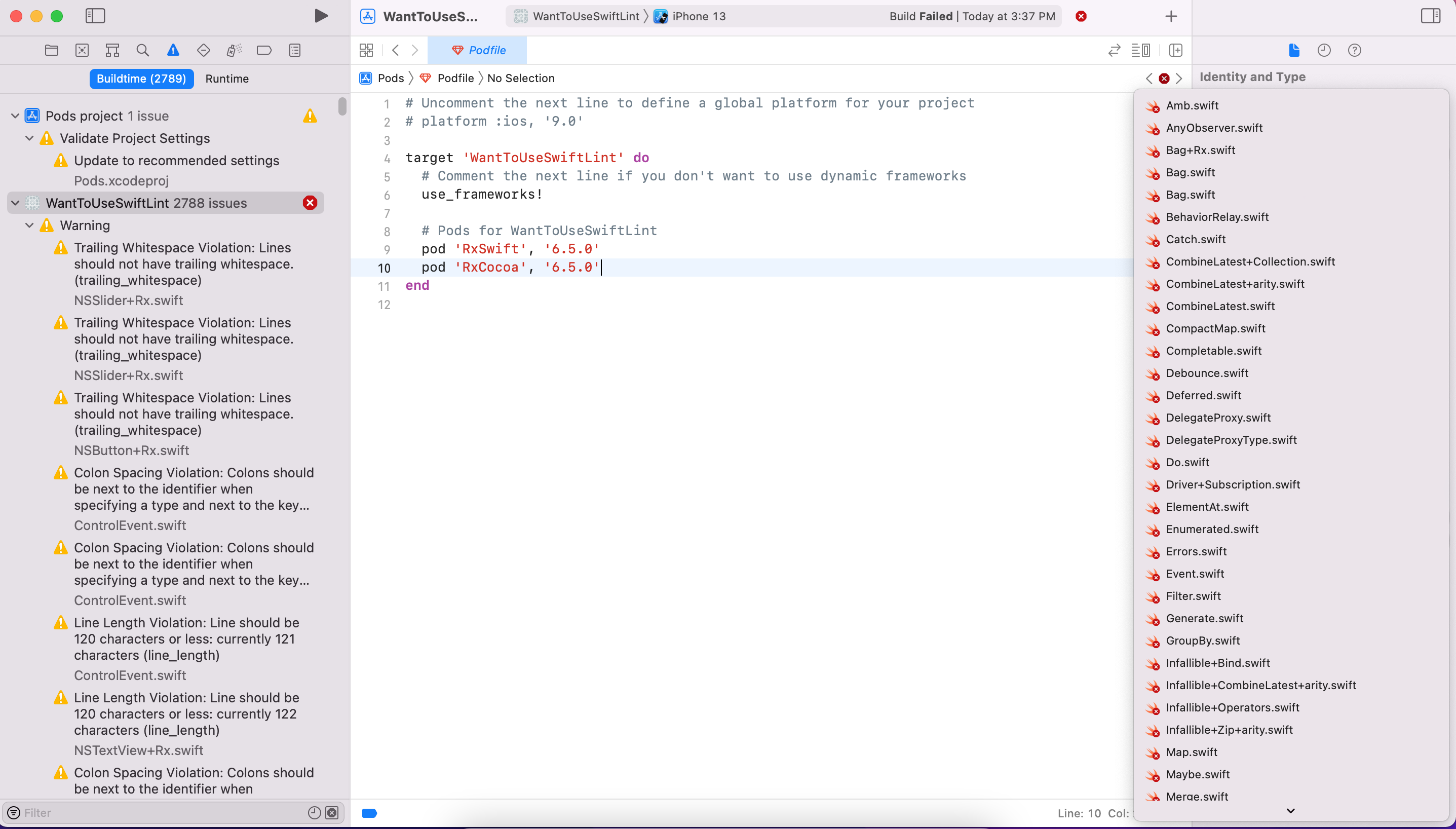Click the issue navigator scrollbar thumb

[x=342, y=106]
